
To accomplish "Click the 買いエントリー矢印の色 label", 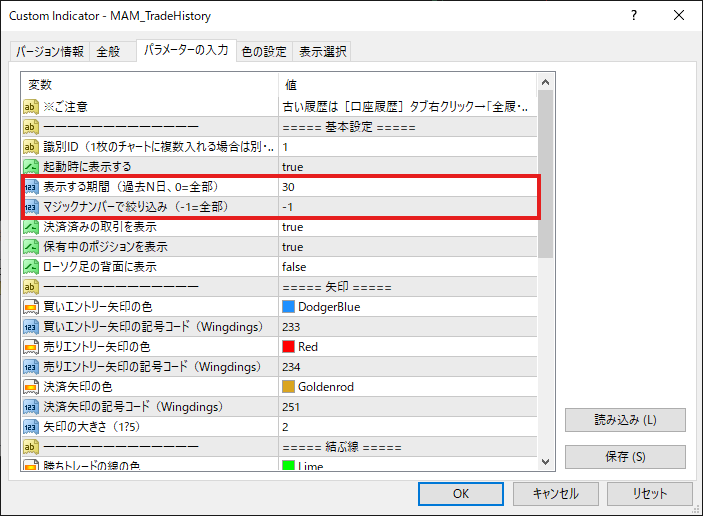I will pyautogui.click(x=98, y=307).
